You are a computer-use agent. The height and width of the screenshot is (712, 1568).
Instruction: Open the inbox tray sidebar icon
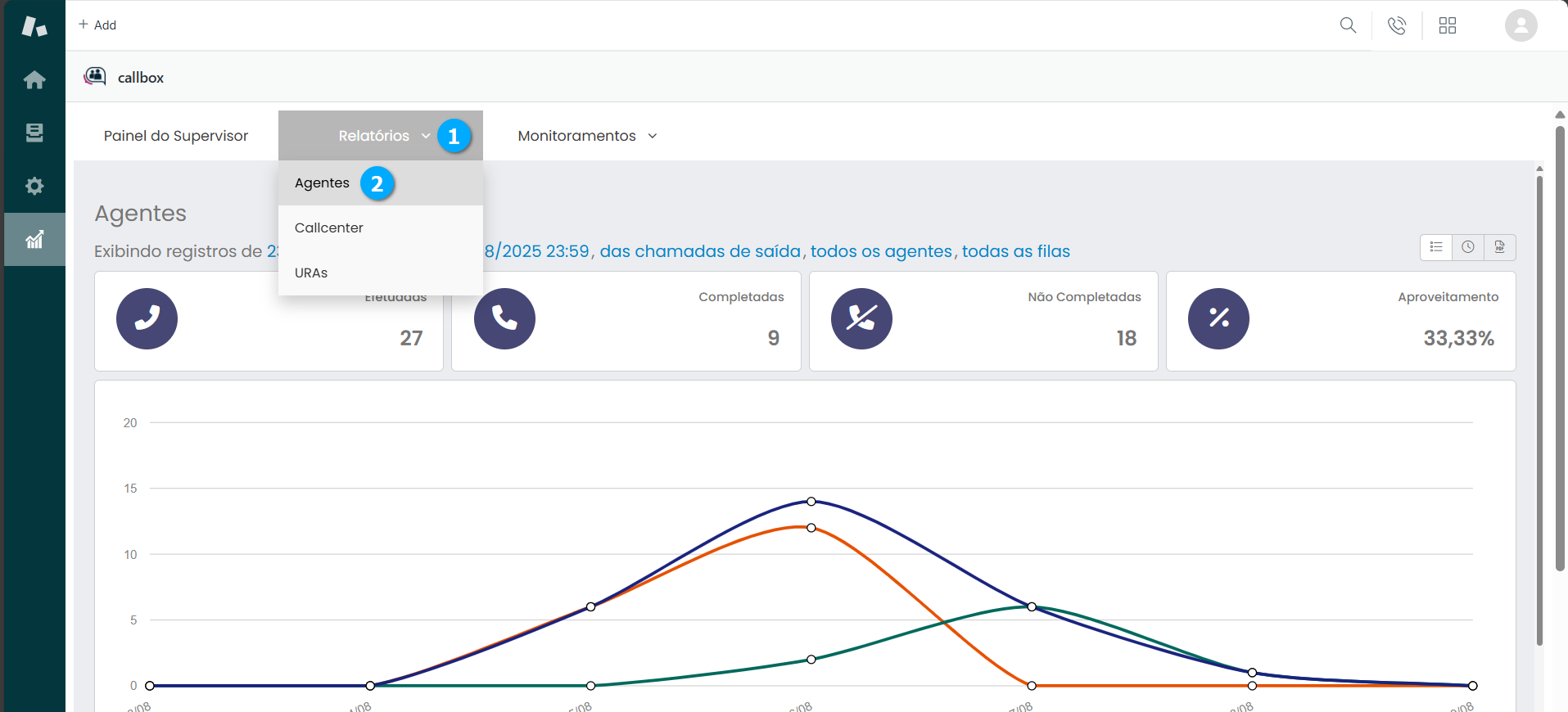(x=34, y=133)
